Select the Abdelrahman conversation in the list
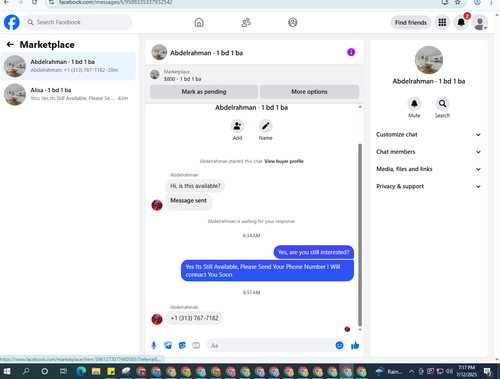 pyautogui.click(x=68, y=66)
